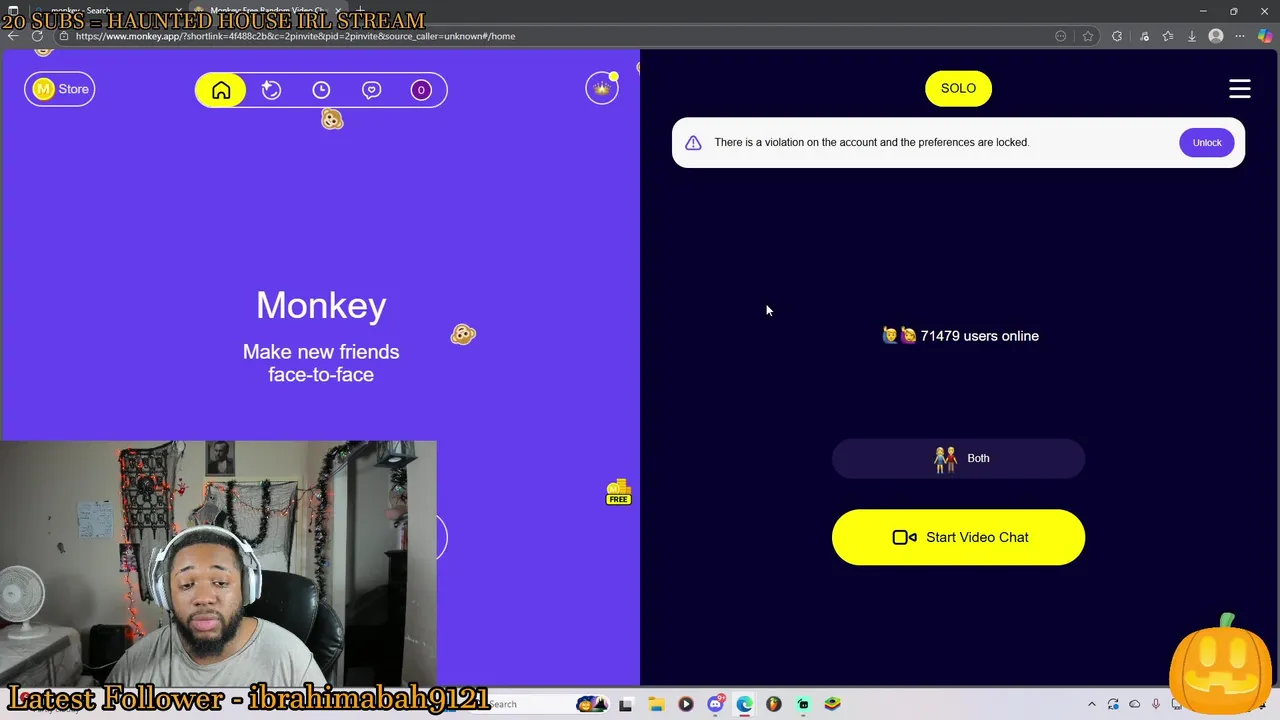This screenshot has width=1280, height=720.
Task: Open the chat heart messages icon
Action: [x=371, y=90]
